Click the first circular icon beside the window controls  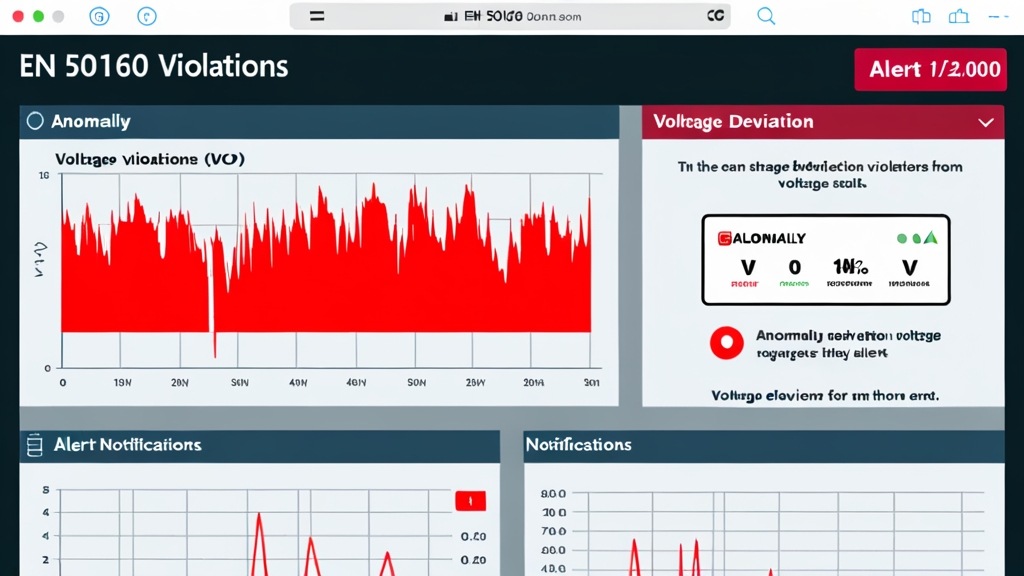click(x=98, y=16)
